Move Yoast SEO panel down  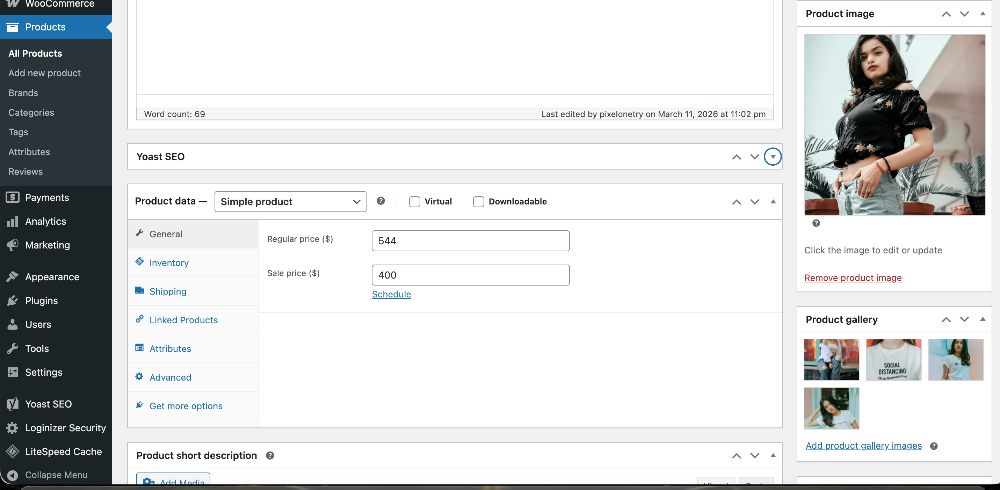click(x=754, y=157)
